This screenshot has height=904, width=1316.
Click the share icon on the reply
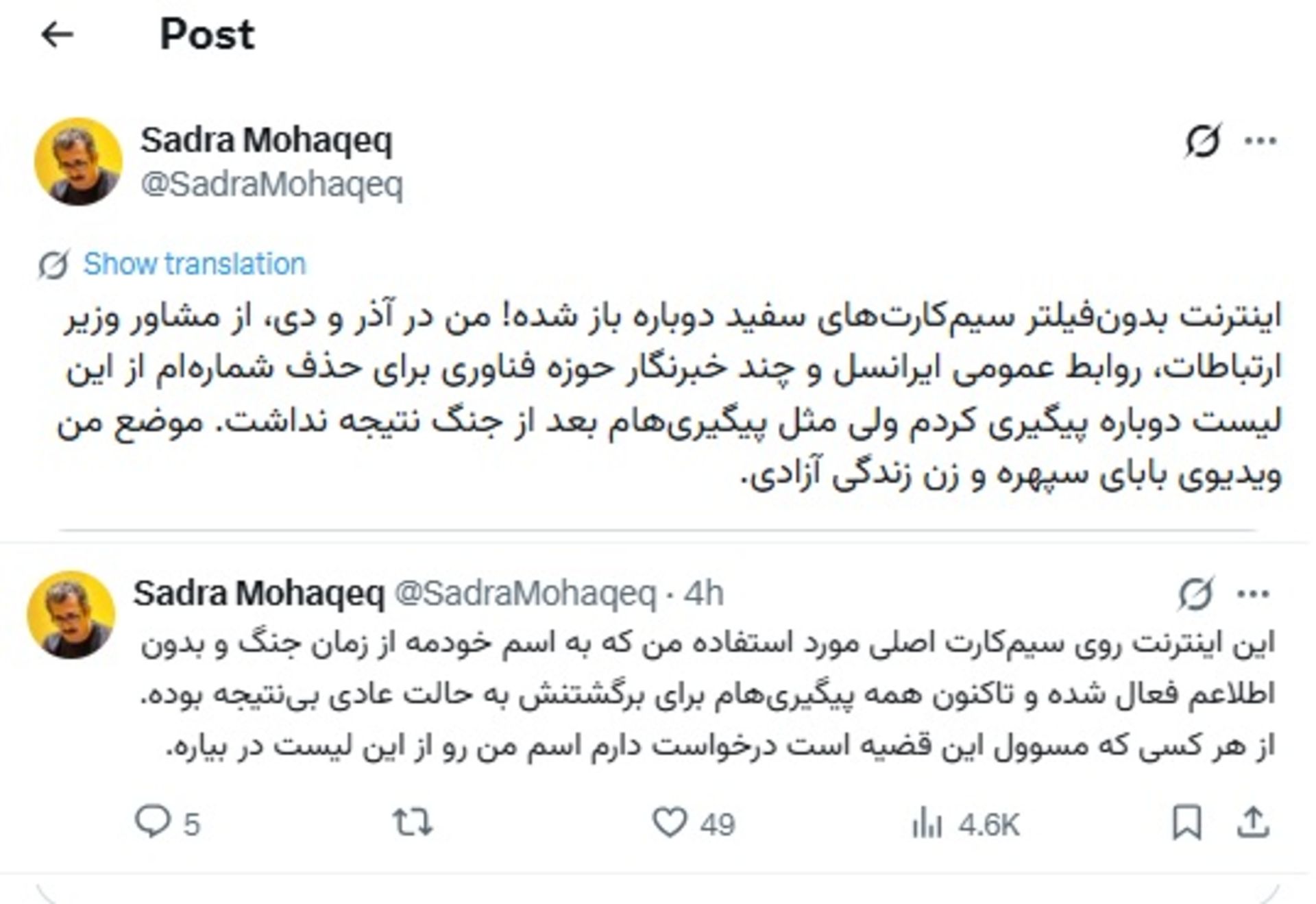click(x=1253, y=822)
